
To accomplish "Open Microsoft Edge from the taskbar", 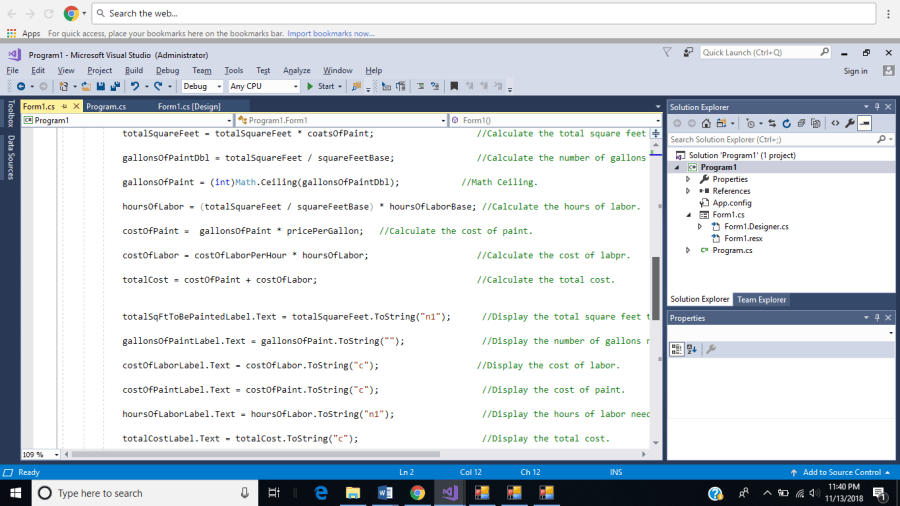I will click(x=321, y=493).
